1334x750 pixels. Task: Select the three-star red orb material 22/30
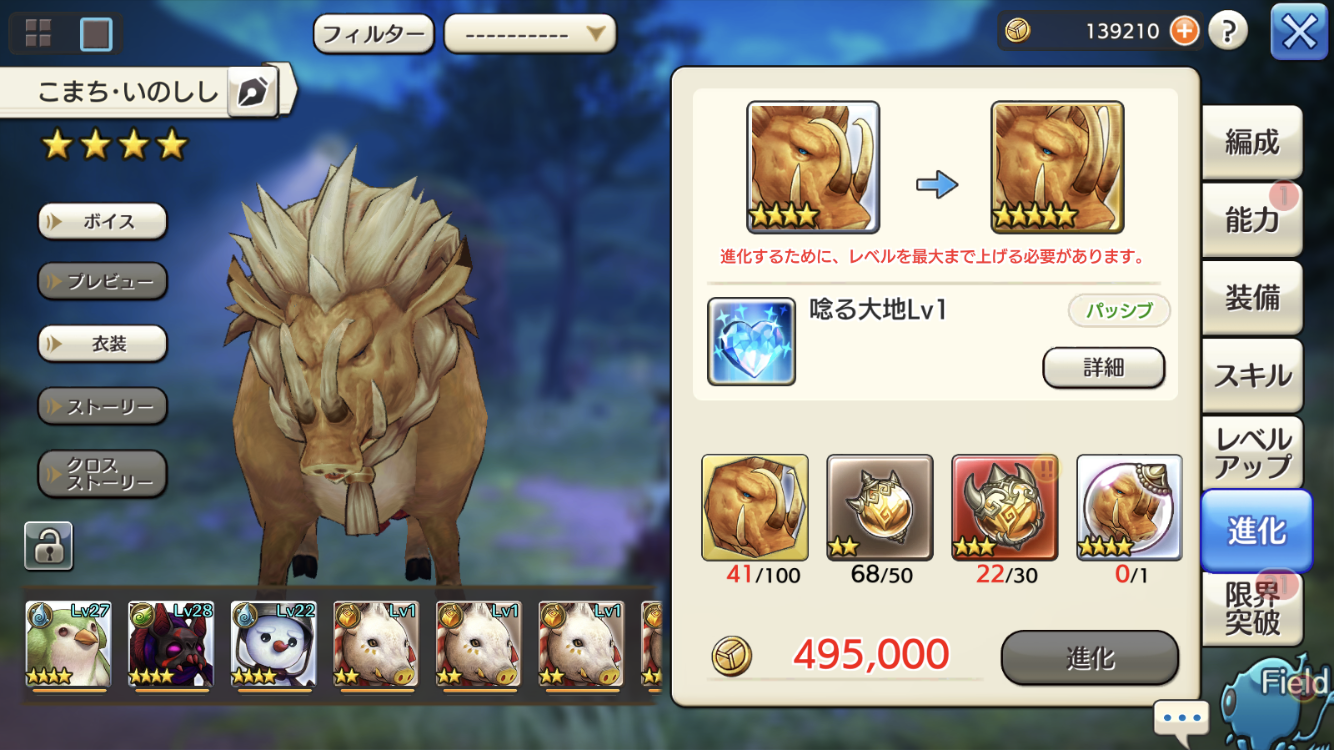(x=1005, y=507)
